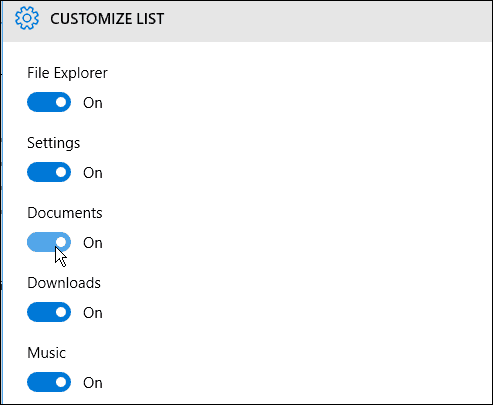Click the CUSTOMIZE LIST header title
Screen dimensions: 493x405
[107, 19]
